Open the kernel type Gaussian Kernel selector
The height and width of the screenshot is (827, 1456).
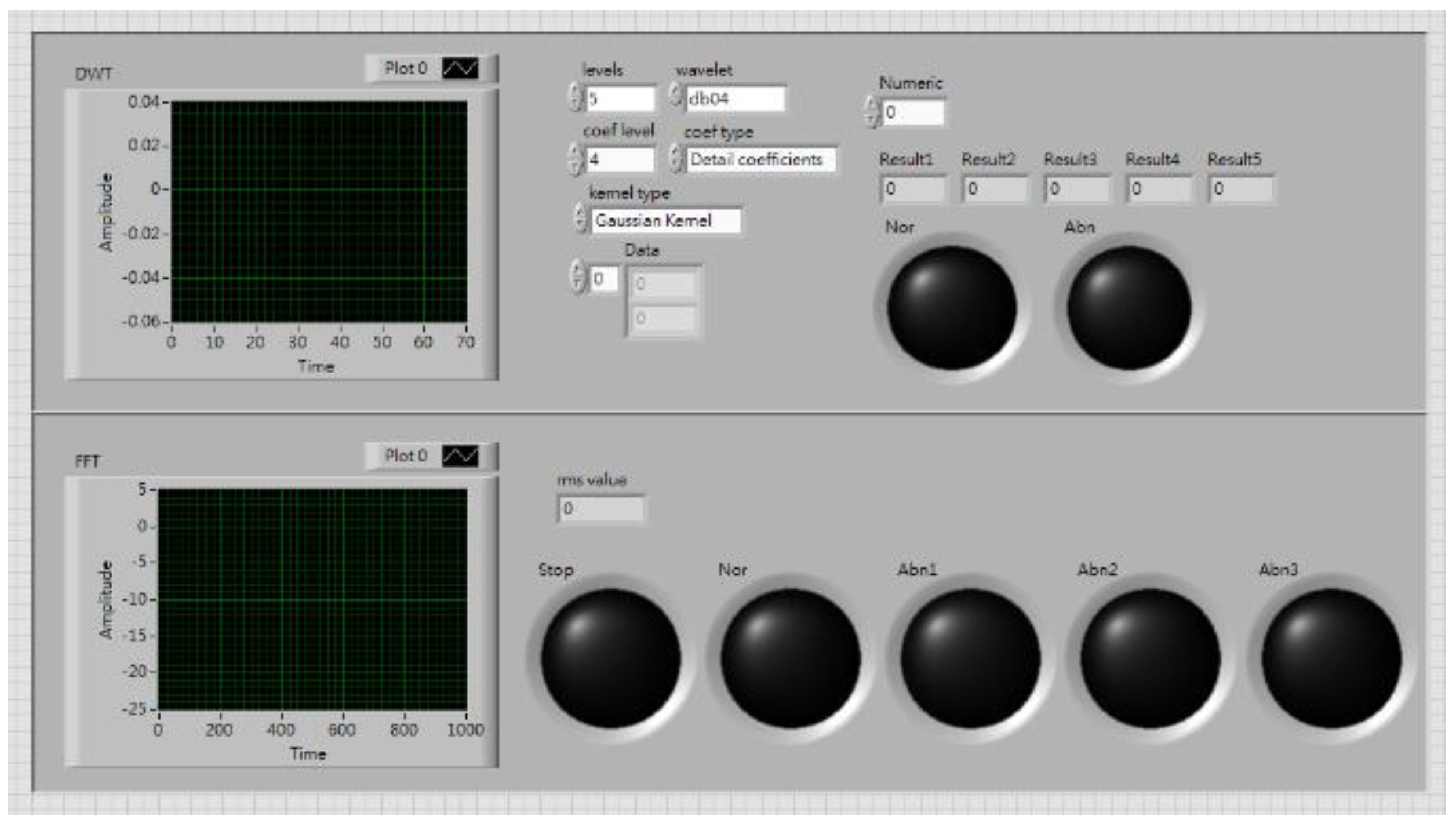coord(665,221)
